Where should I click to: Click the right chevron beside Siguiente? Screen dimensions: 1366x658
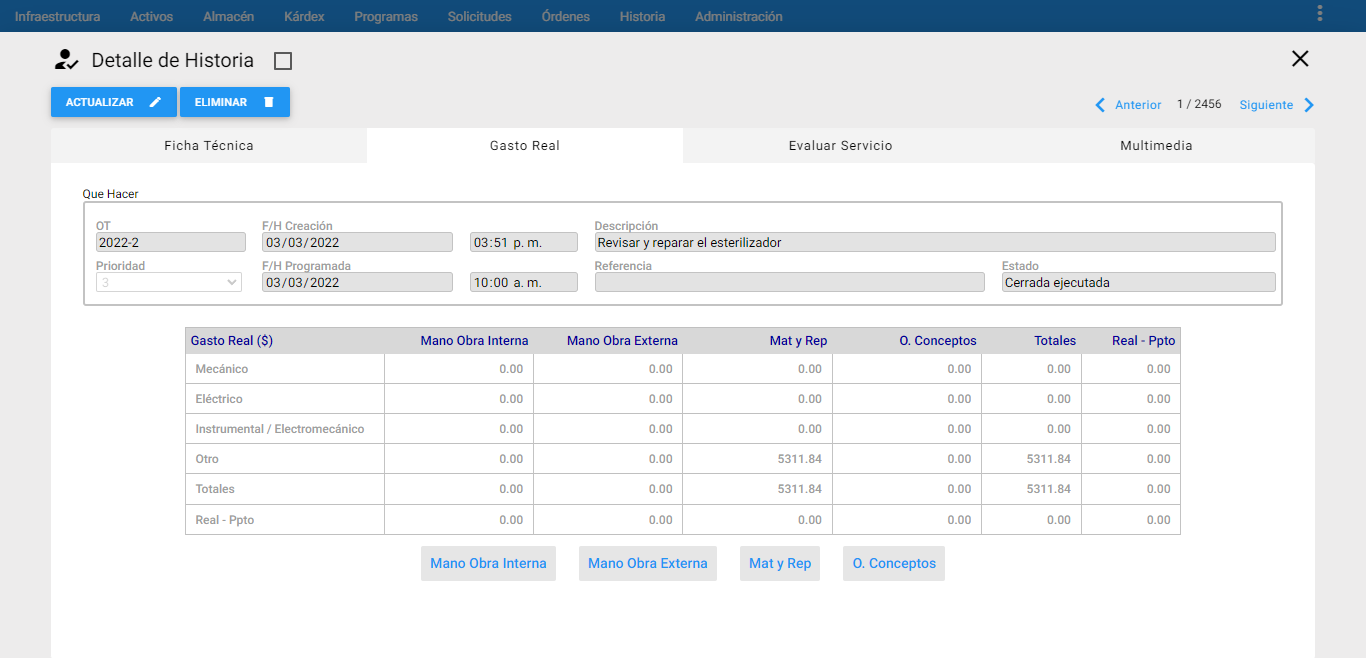[1309, 105]
